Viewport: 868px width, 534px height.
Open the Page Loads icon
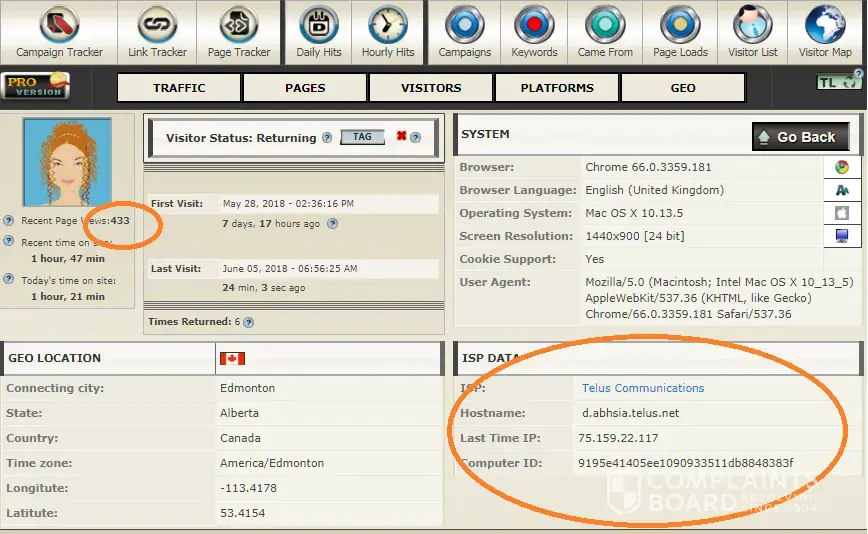(680, 32)
